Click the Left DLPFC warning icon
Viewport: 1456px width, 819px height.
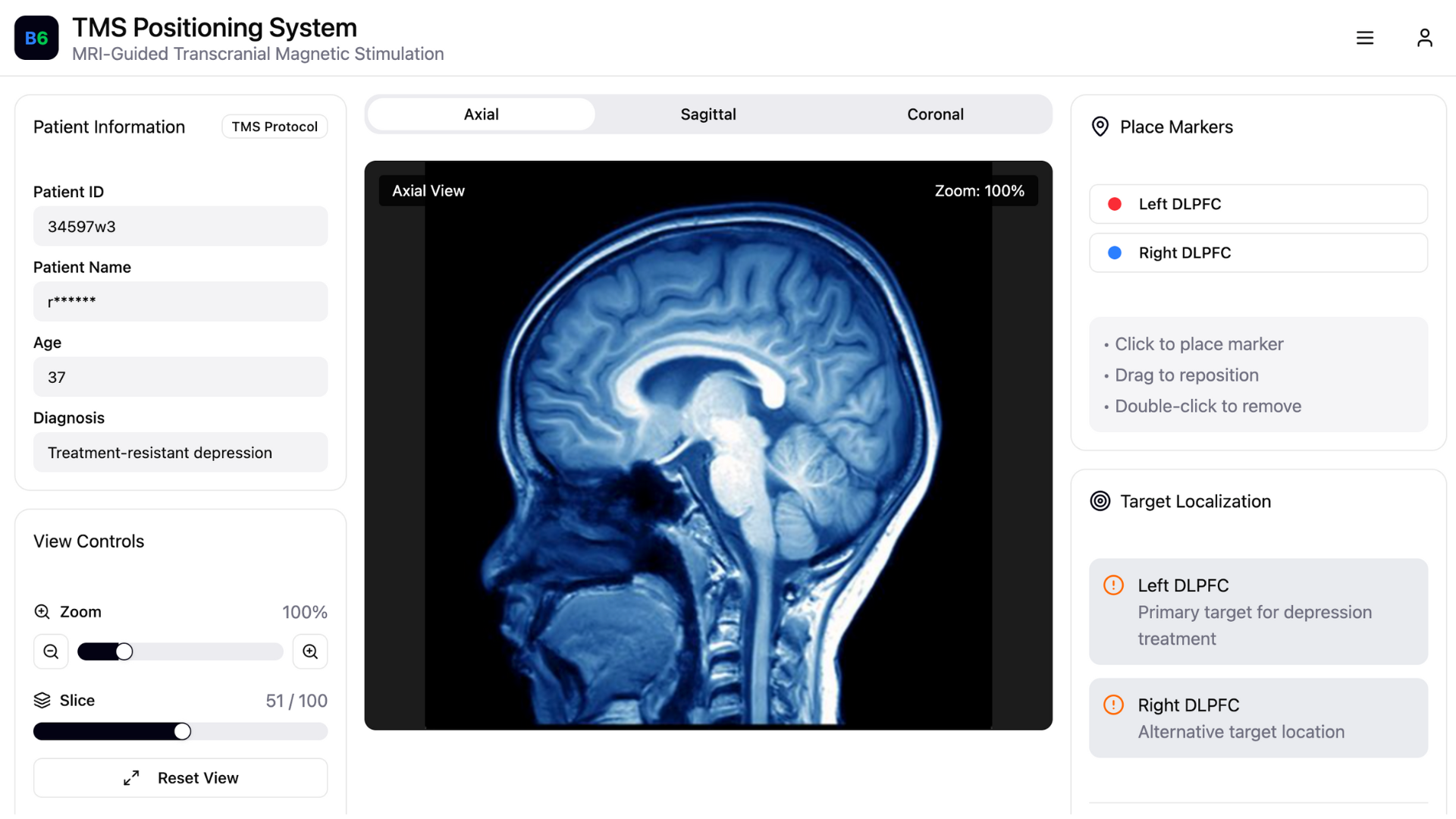1113,585
